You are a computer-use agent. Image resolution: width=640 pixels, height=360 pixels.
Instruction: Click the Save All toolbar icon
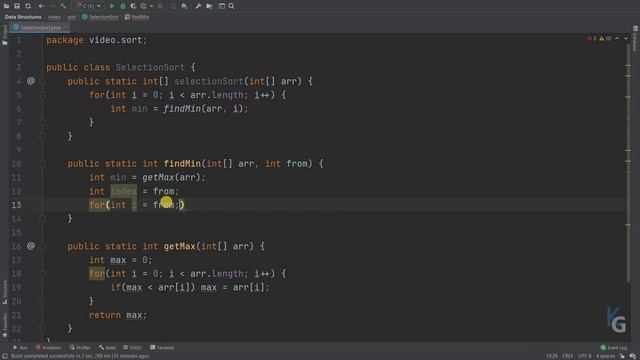17,6
